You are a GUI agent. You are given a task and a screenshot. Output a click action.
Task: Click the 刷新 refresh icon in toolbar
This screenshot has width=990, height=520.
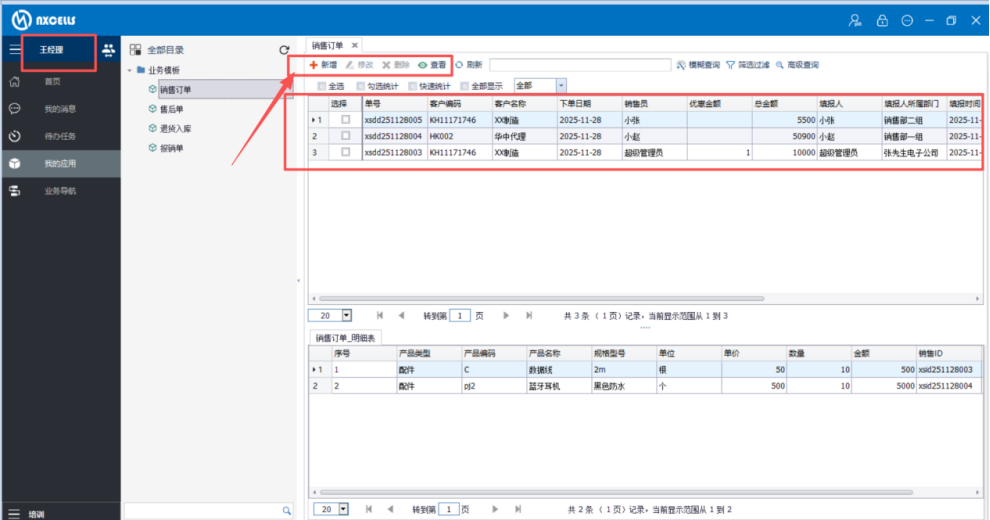point(460,65)
